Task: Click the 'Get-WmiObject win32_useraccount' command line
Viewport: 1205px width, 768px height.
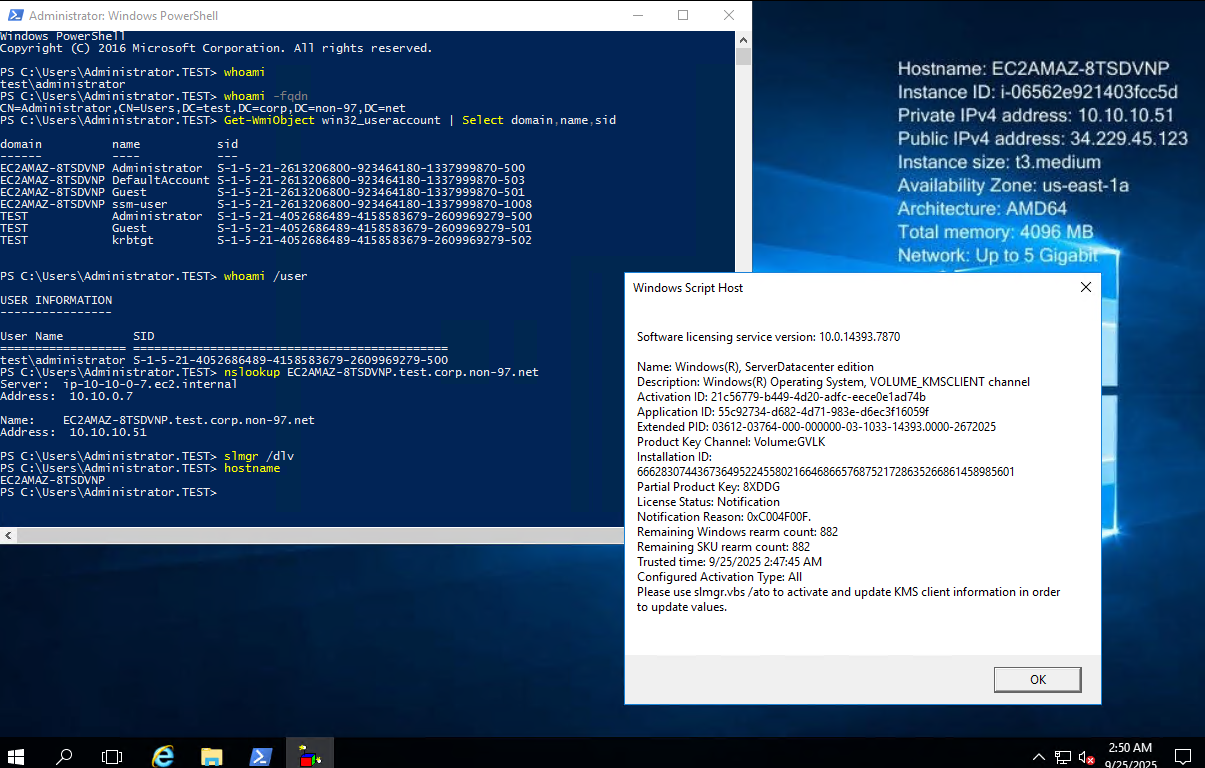Action: tap(308, 120)
